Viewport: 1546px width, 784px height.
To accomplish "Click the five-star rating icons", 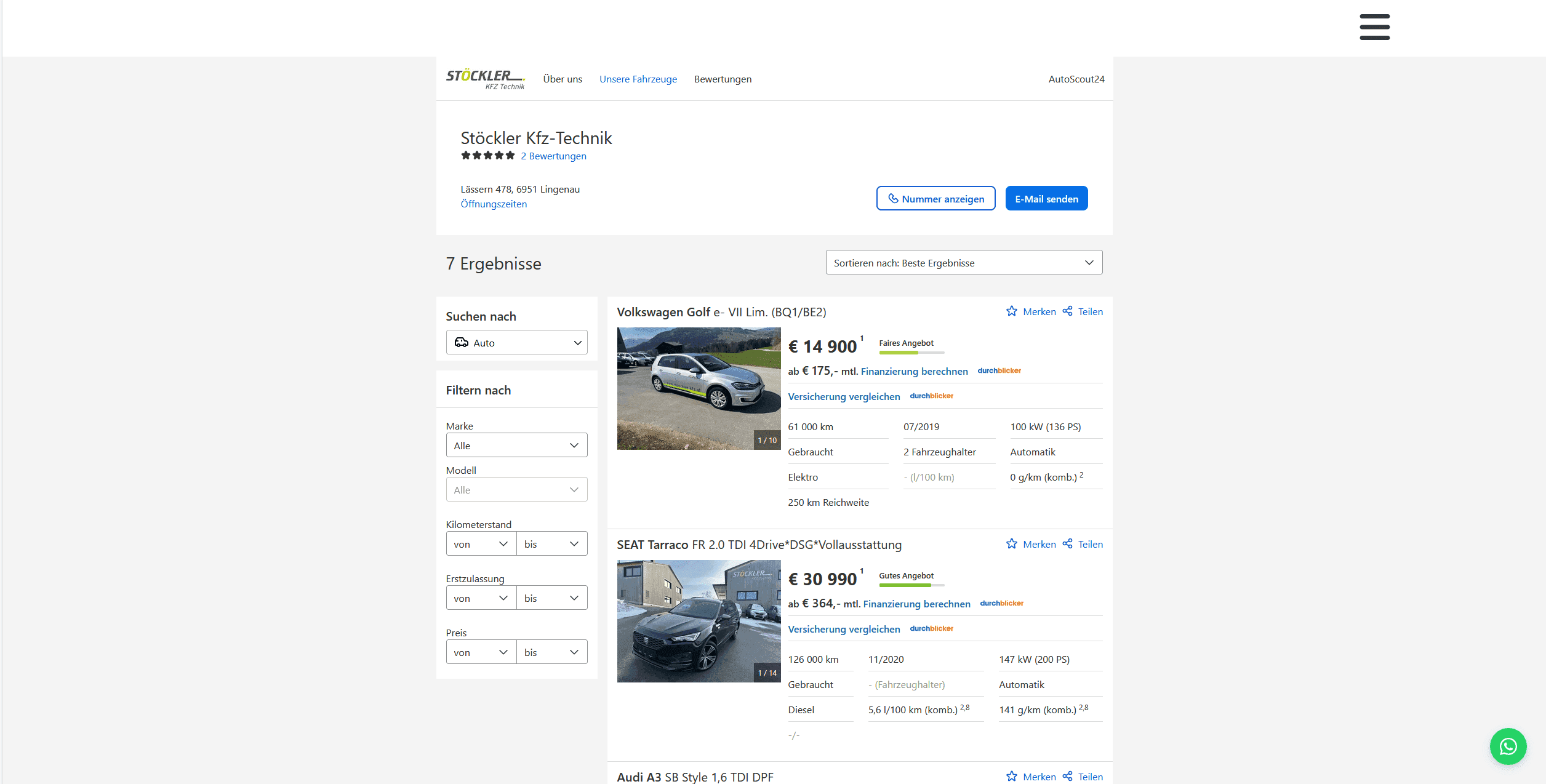I will [487, 156].
